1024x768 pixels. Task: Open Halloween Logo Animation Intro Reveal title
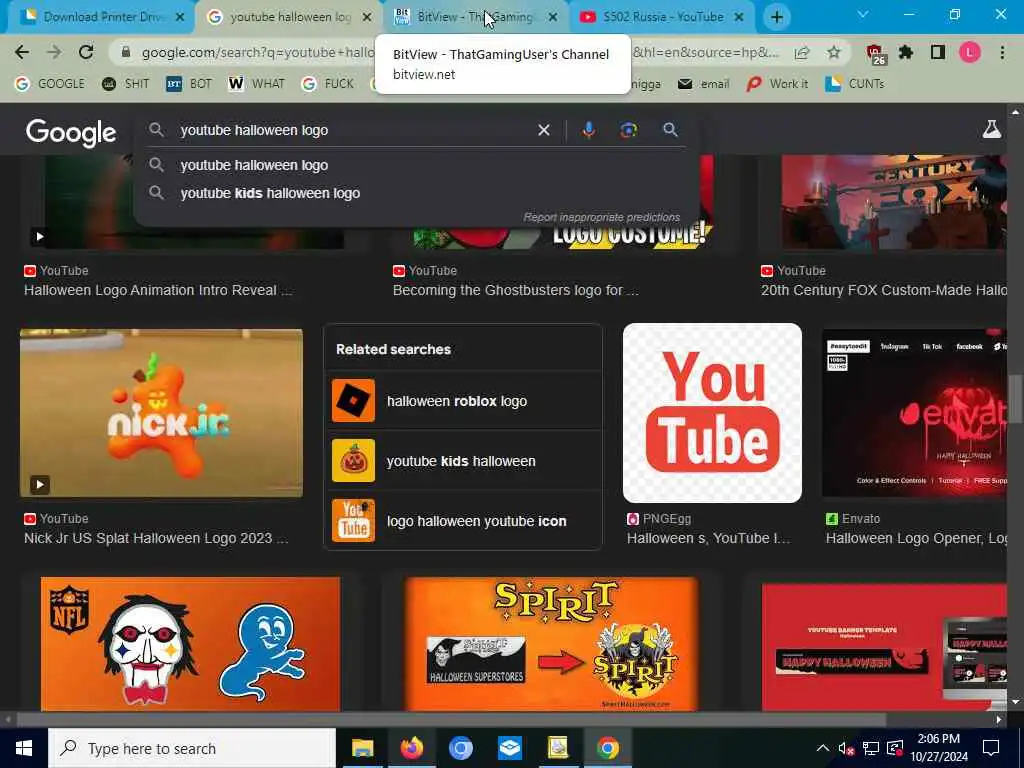click(158, 290)
